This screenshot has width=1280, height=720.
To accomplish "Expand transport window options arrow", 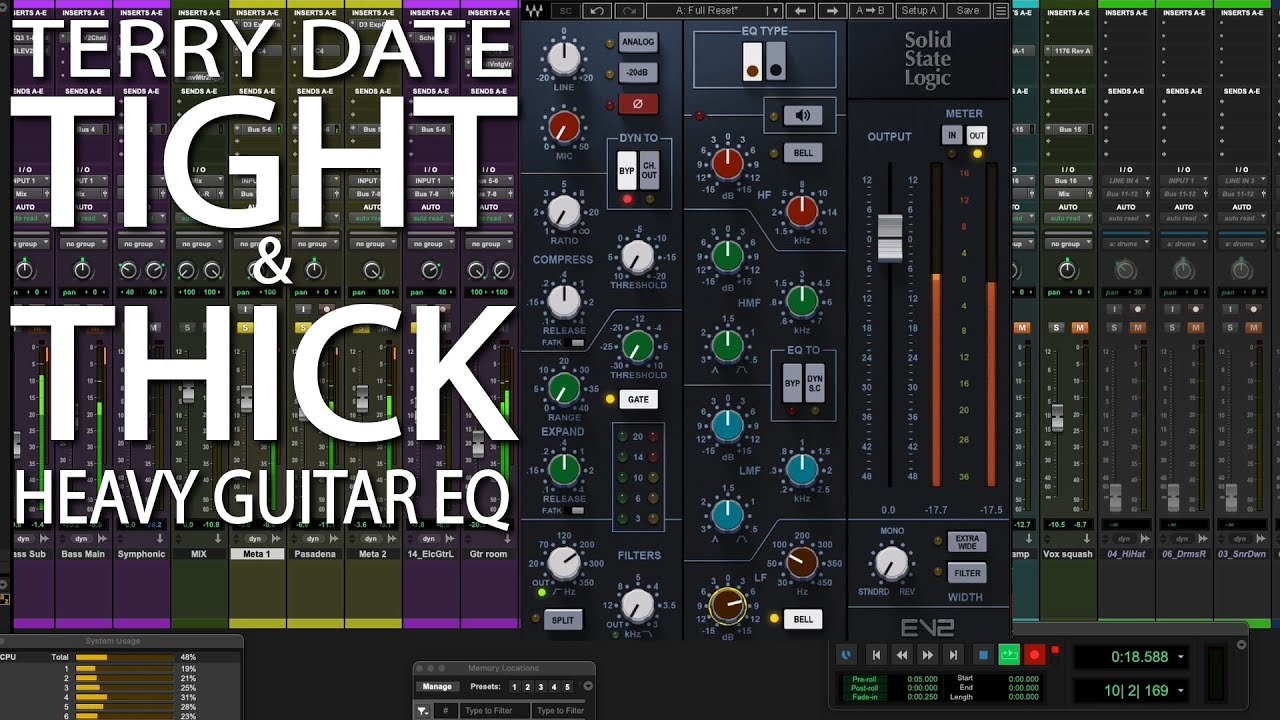I will 1242,646.
